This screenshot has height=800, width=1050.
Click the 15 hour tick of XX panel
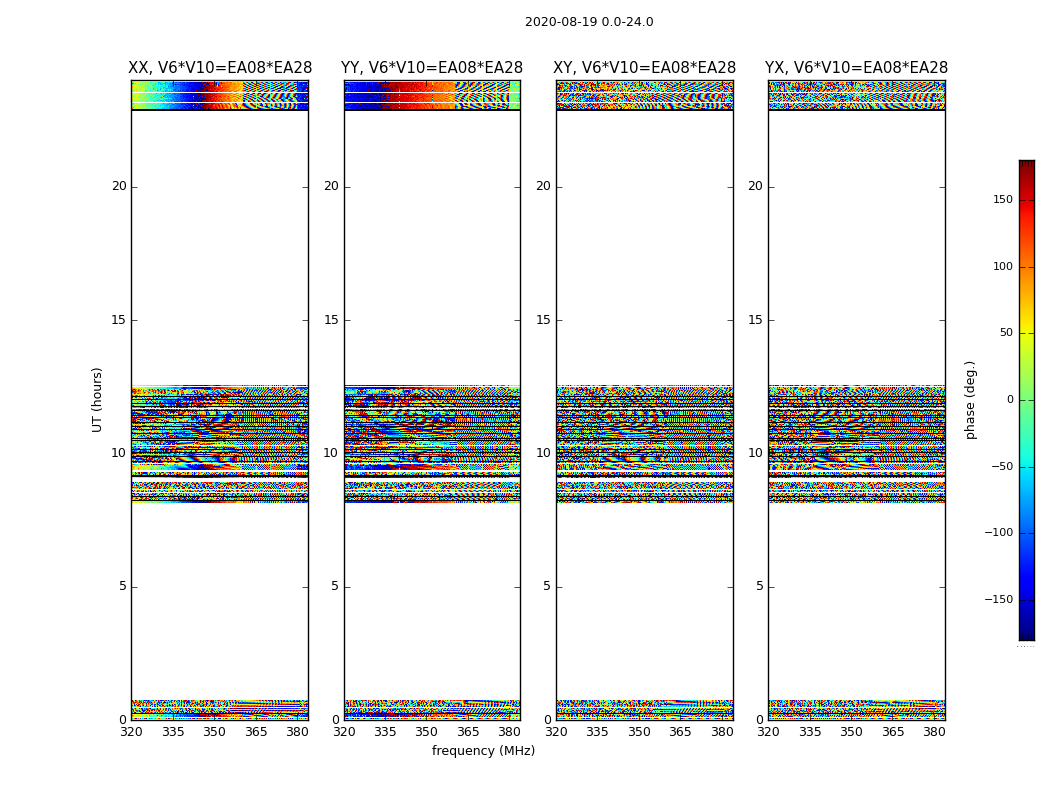(x=119, y=320)
